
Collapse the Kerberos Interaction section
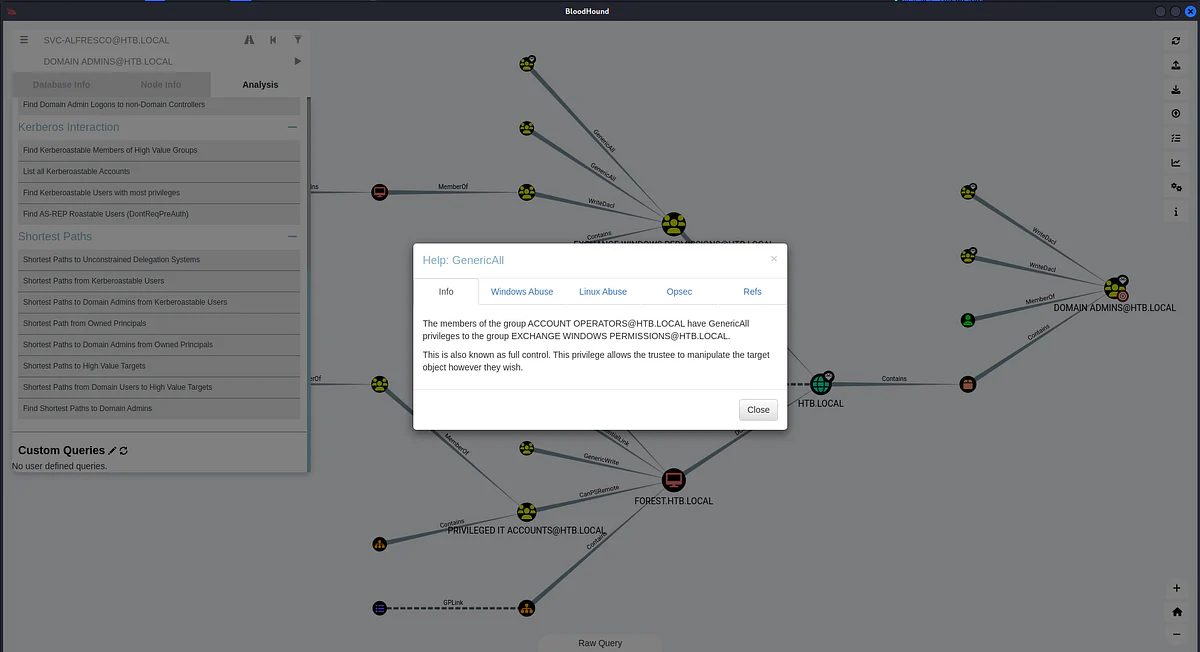coord(292,127)
